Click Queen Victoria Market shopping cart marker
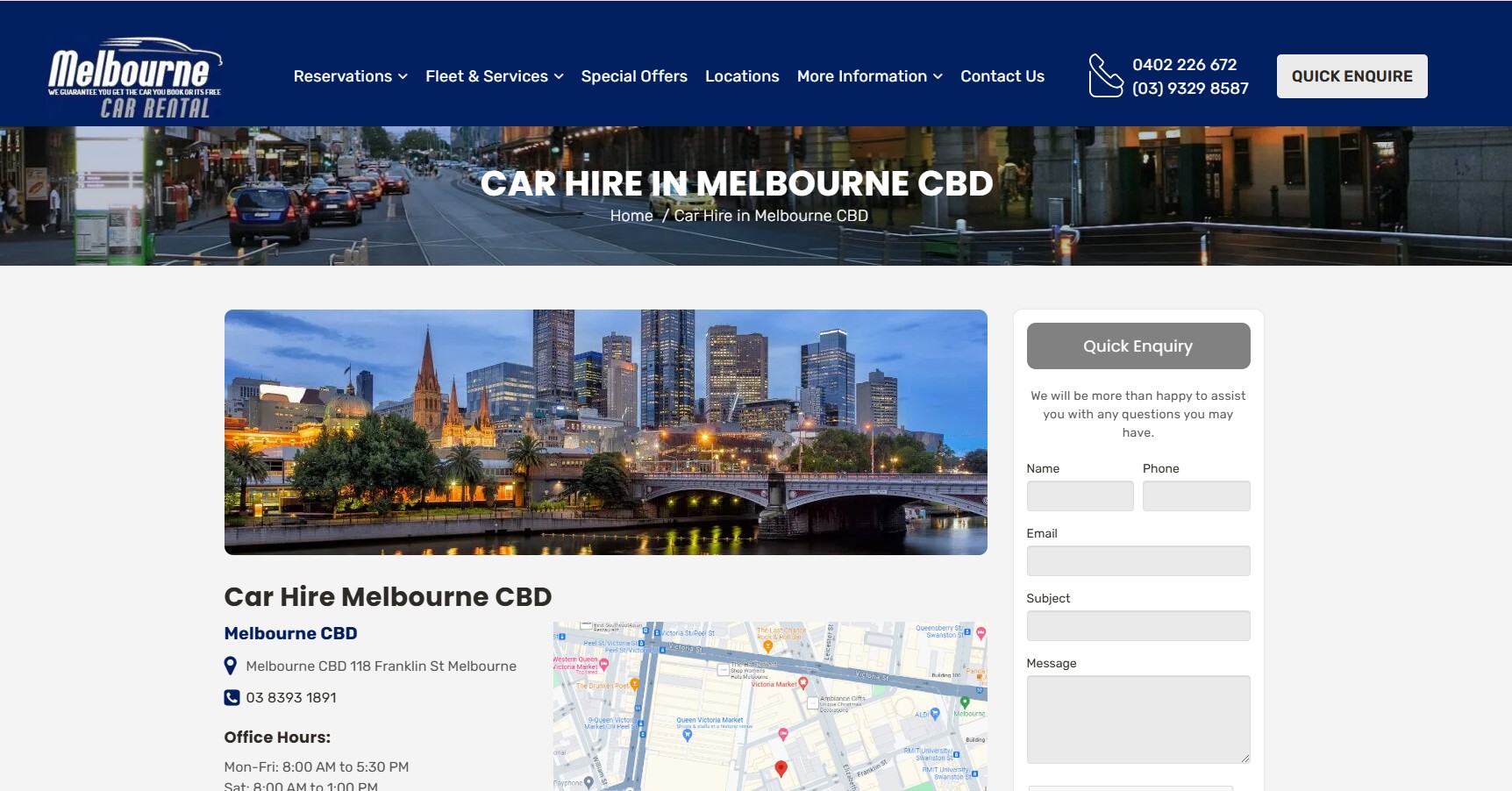 687,735
